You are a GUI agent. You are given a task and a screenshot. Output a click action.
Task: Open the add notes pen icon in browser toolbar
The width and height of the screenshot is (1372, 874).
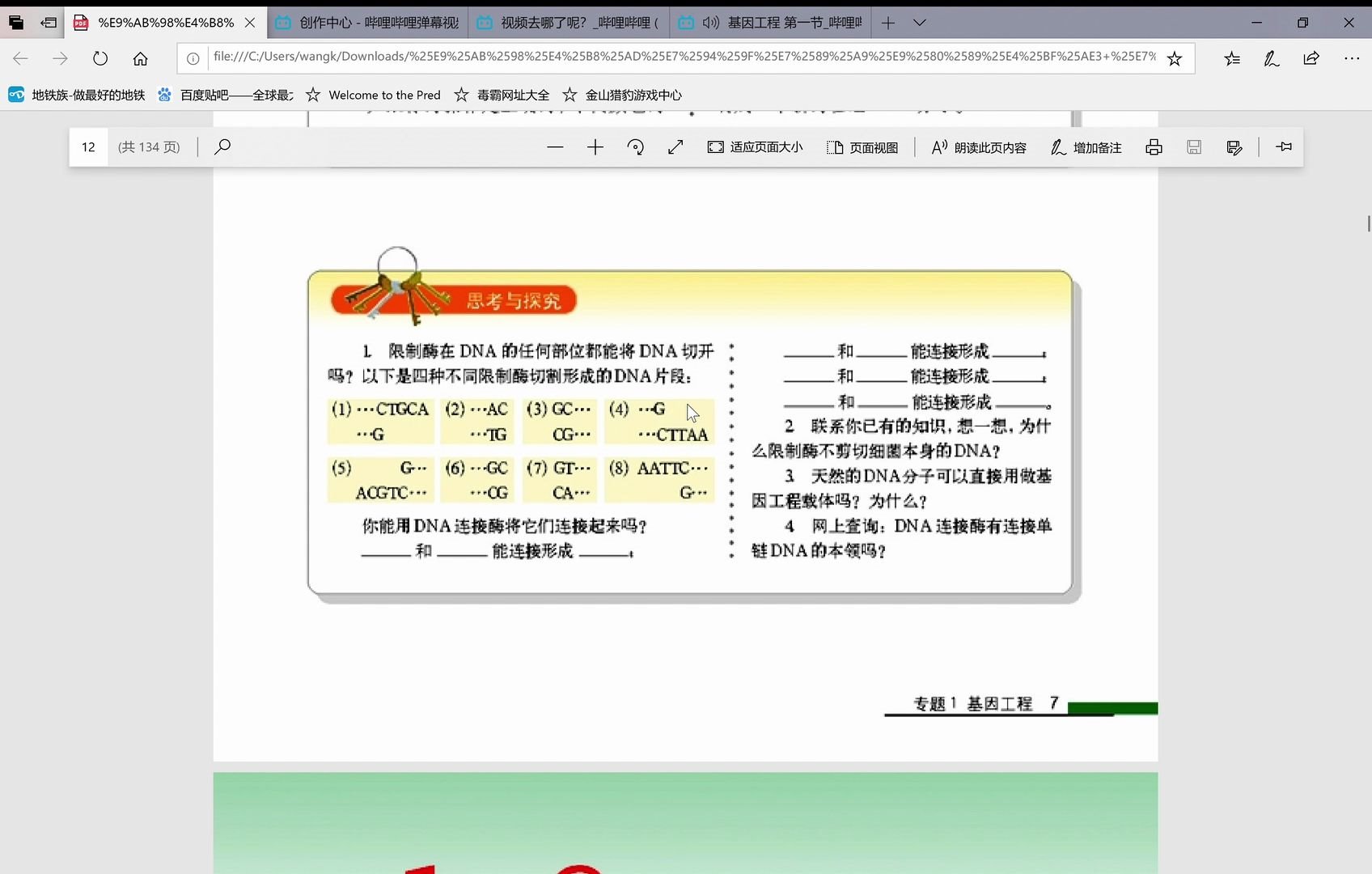coord(1272,58)
